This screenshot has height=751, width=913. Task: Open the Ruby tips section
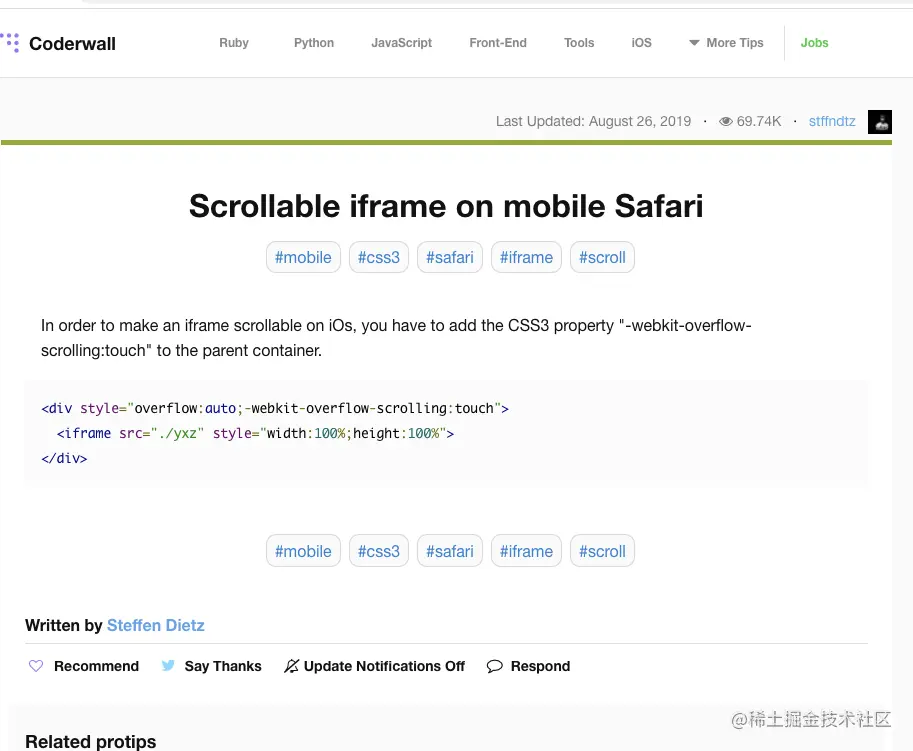(234, 42)
